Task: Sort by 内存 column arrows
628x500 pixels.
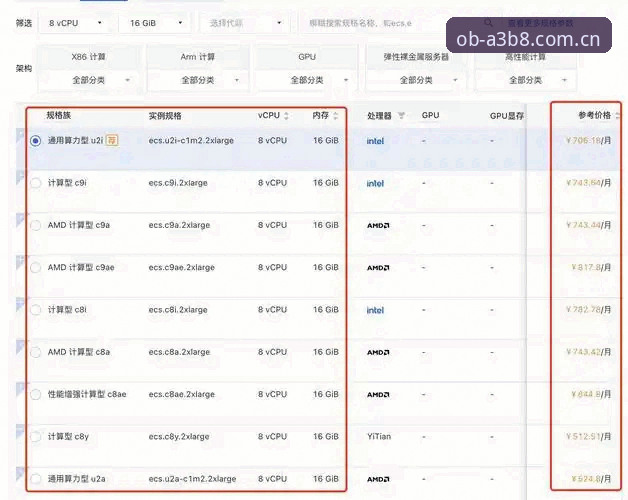Action: (336, 116)
